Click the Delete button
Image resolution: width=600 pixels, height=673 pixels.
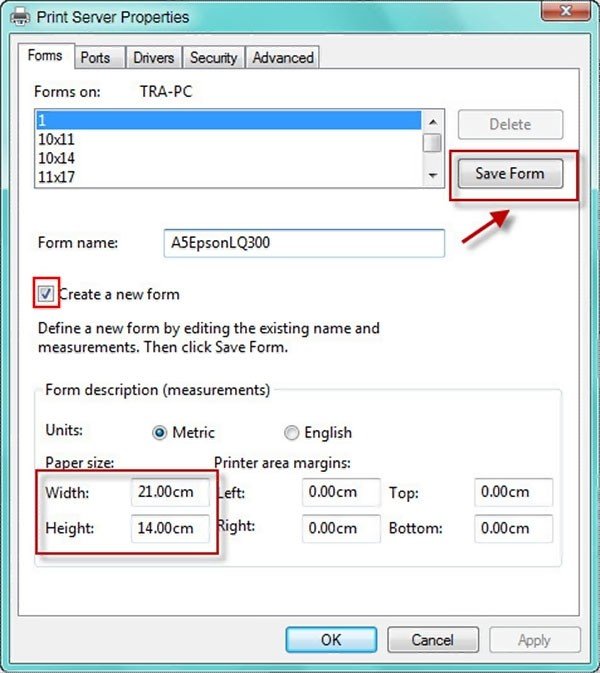tap(510, 124)
